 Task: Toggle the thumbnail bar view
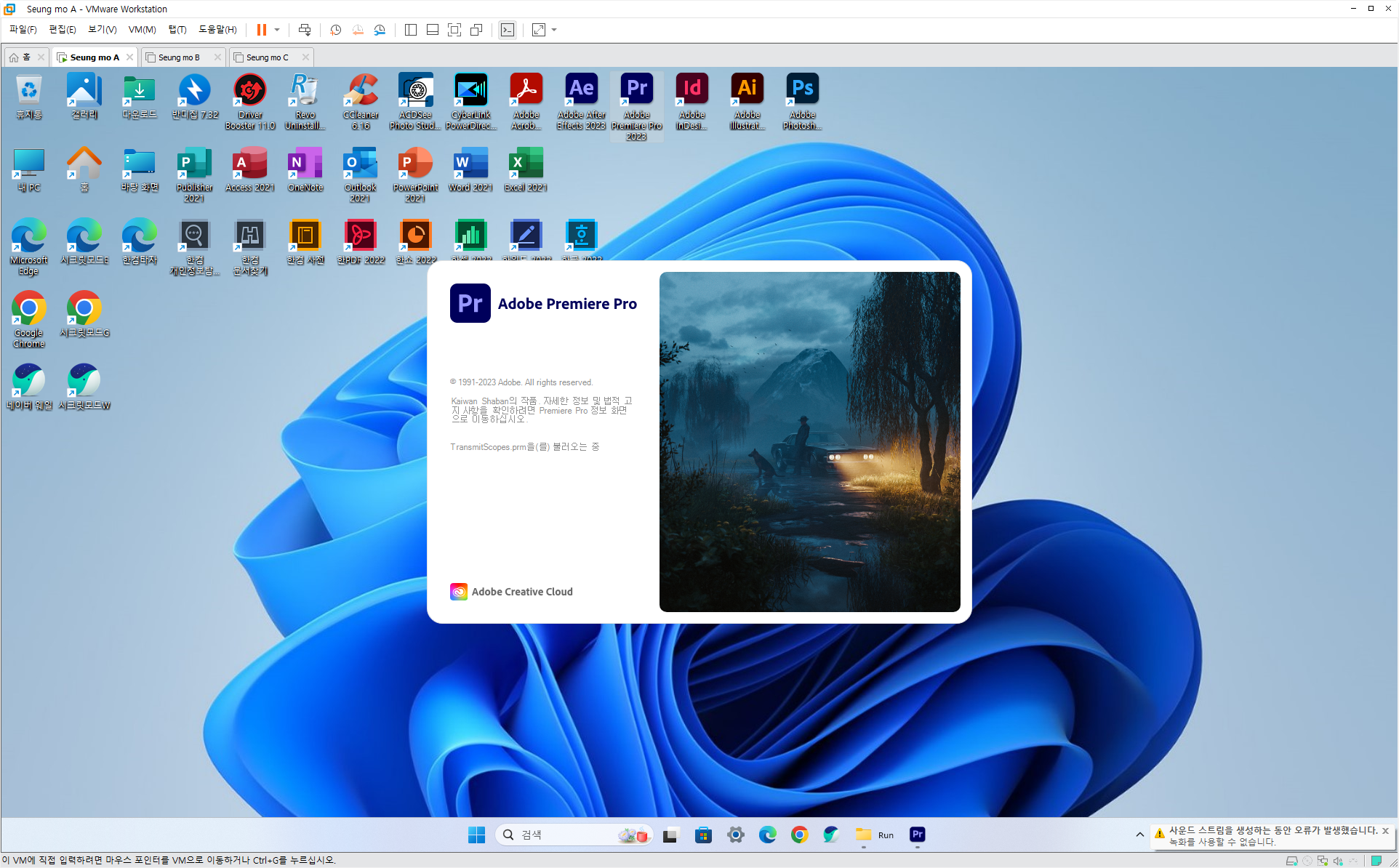coord(433,30)
